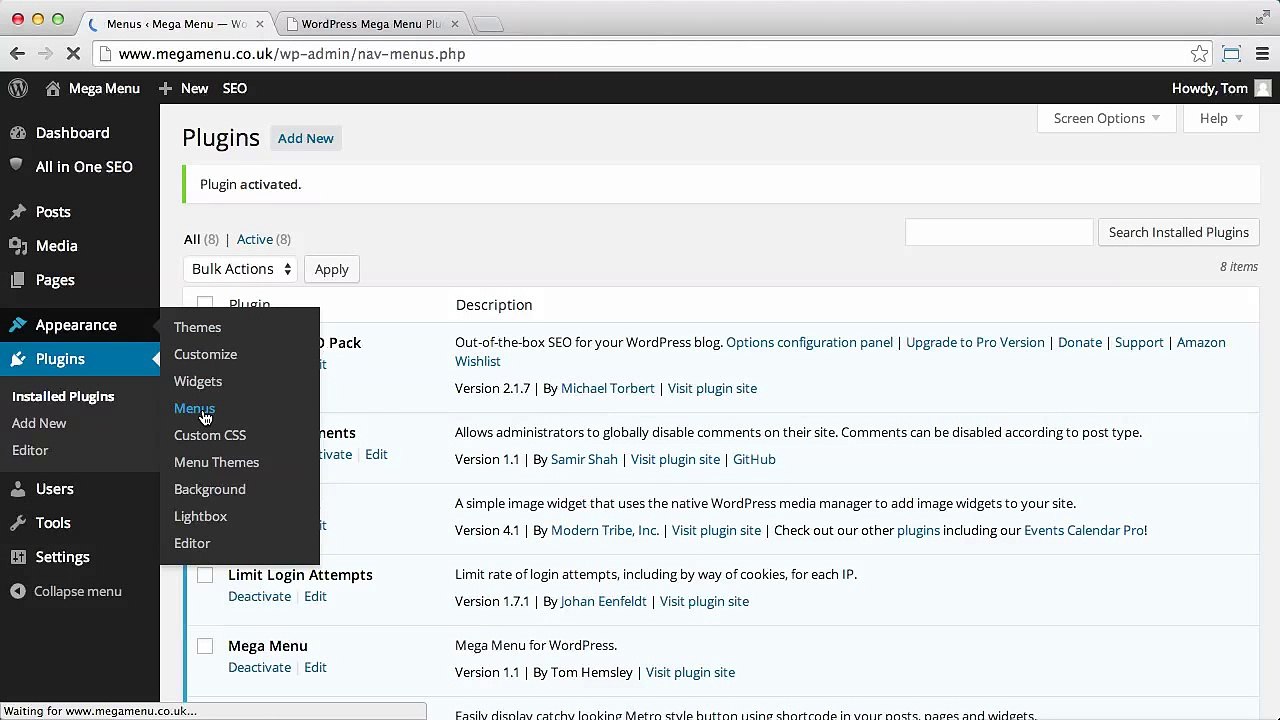Click the Apply button
The height and width of the screenshot is (720, 1280).
[332, 269]
